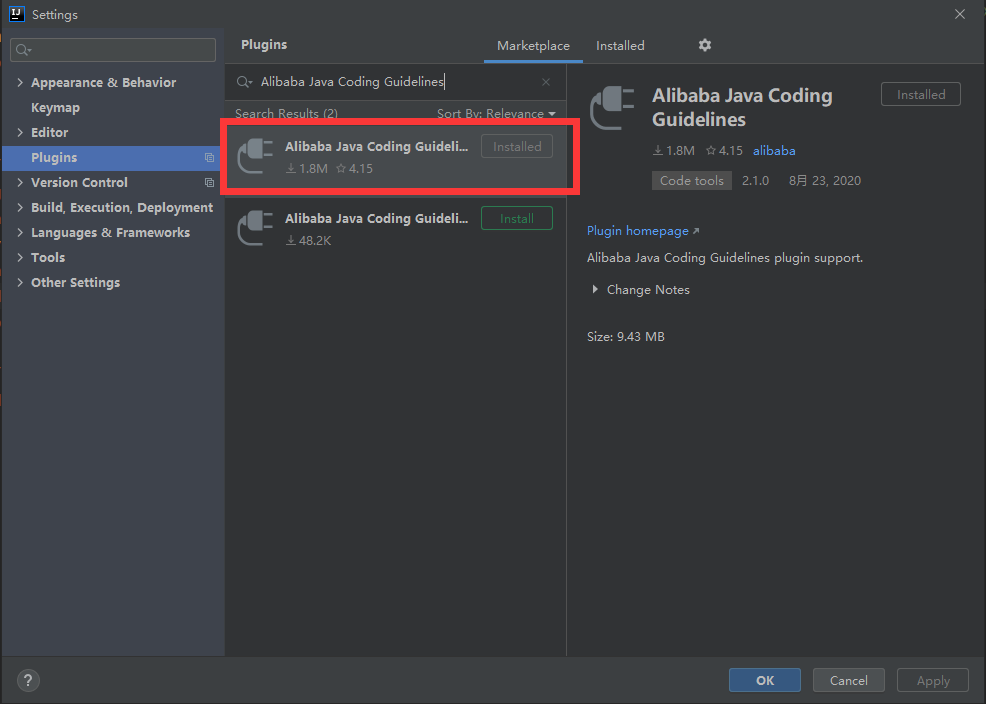The height and width of the screenshot is (704, 986).
Task: Clear the plugin search text
Action: 546,82
